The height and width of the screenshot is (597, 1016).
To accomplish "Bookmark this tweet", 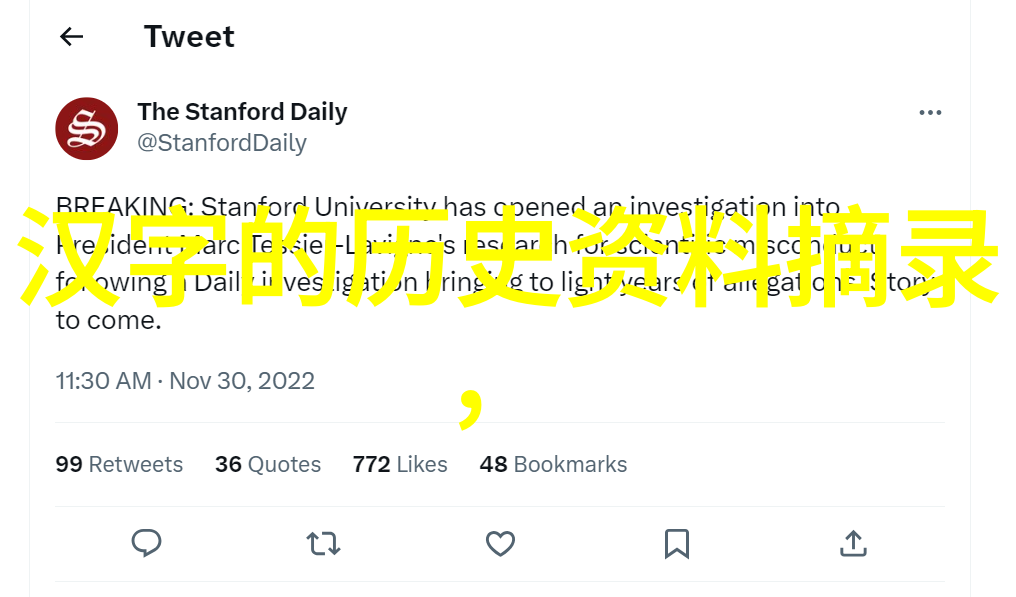I will (677, 543).
